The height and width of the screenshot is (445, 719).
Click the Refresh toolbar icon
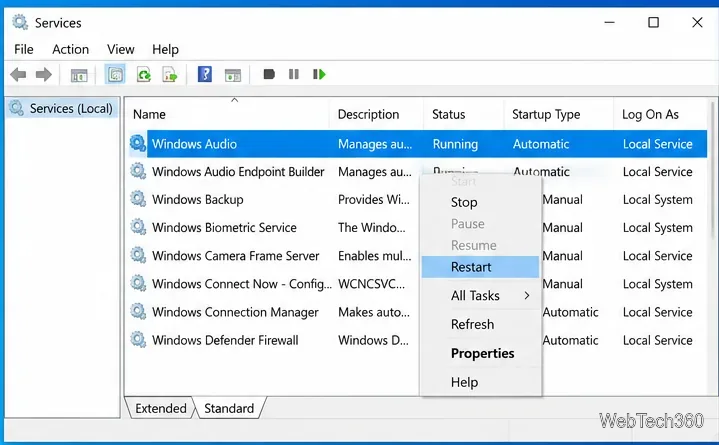144,74
